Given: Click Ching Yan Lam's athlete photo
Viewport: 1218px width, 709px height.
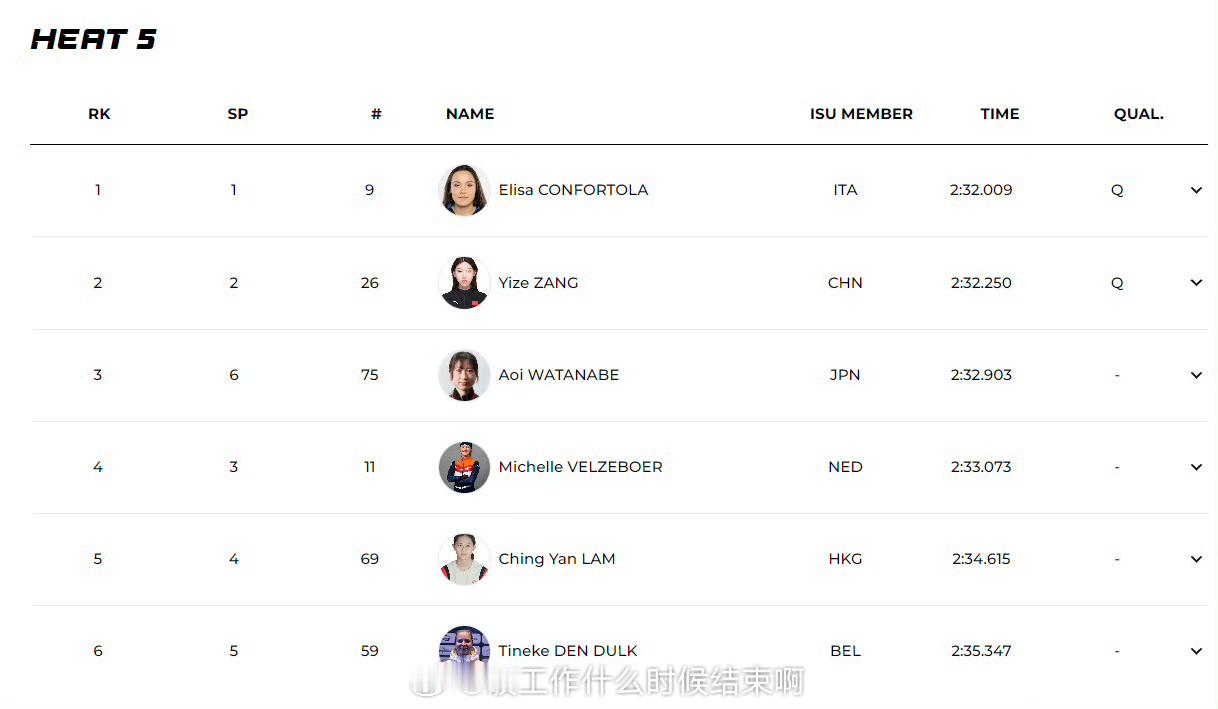Looking at the screenshot, I should tap(464, 559).
